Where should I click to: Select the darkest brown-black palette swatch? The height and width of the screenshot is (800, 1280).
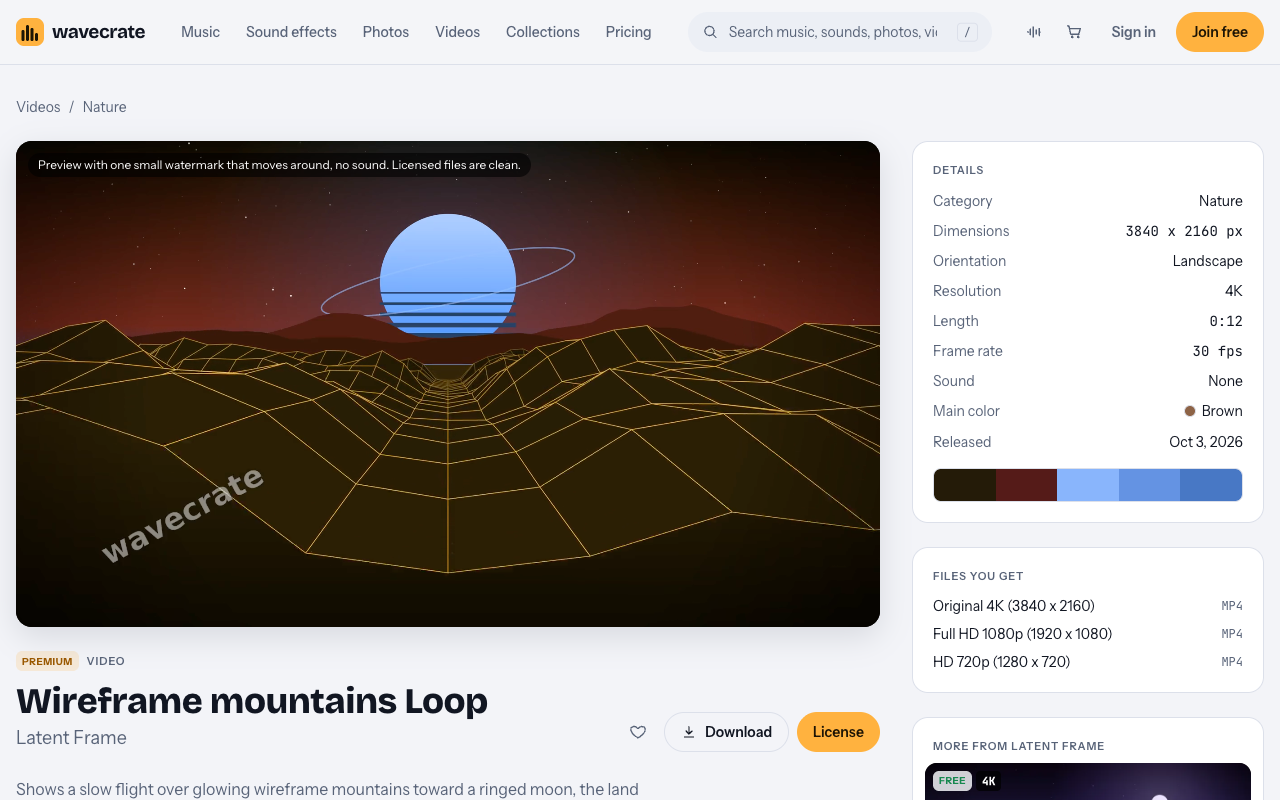(965, 485)
